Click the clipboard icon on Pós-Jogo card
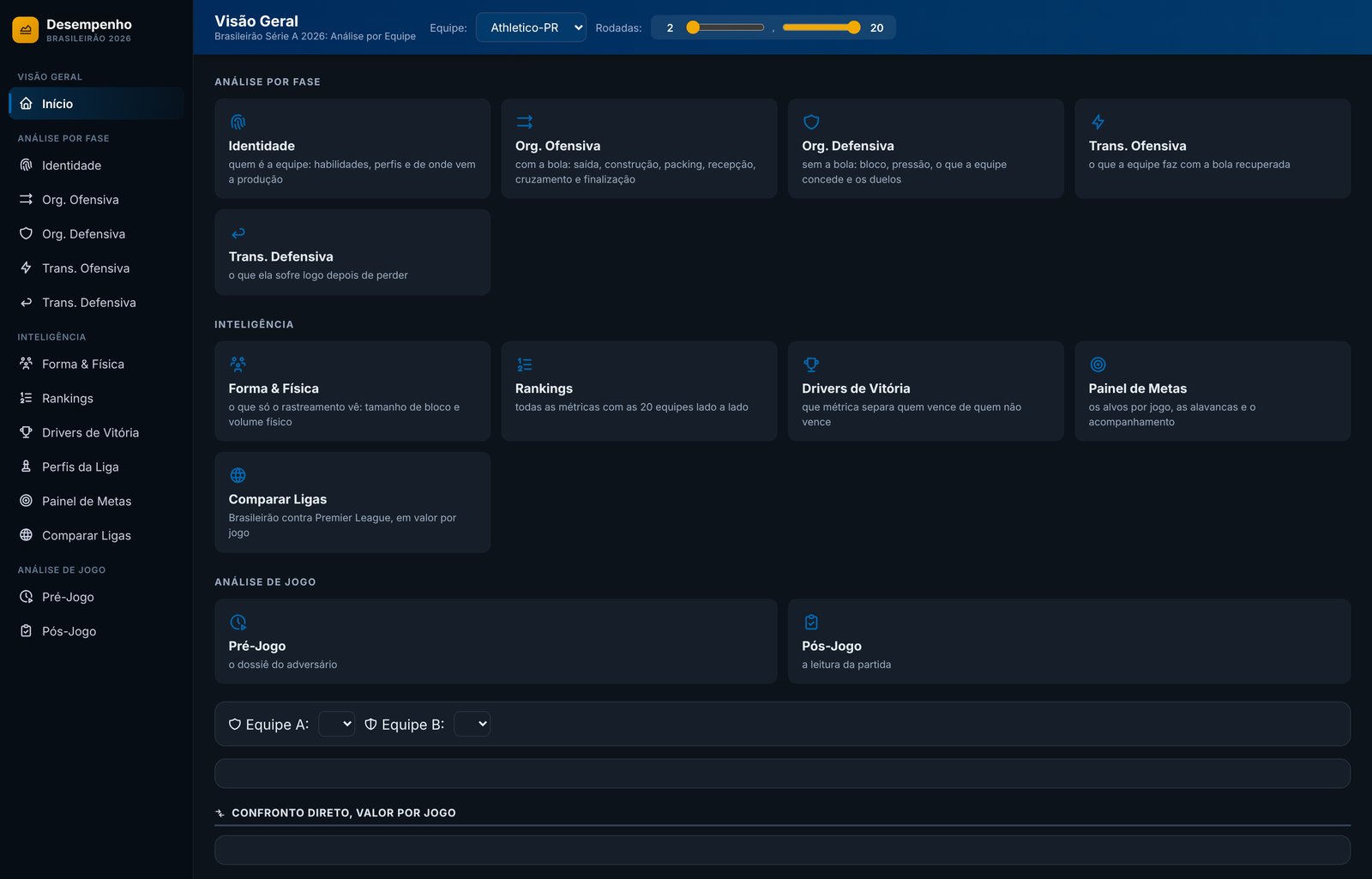Viewport: 1372px width, 879px height. click(x=811, y=622)
